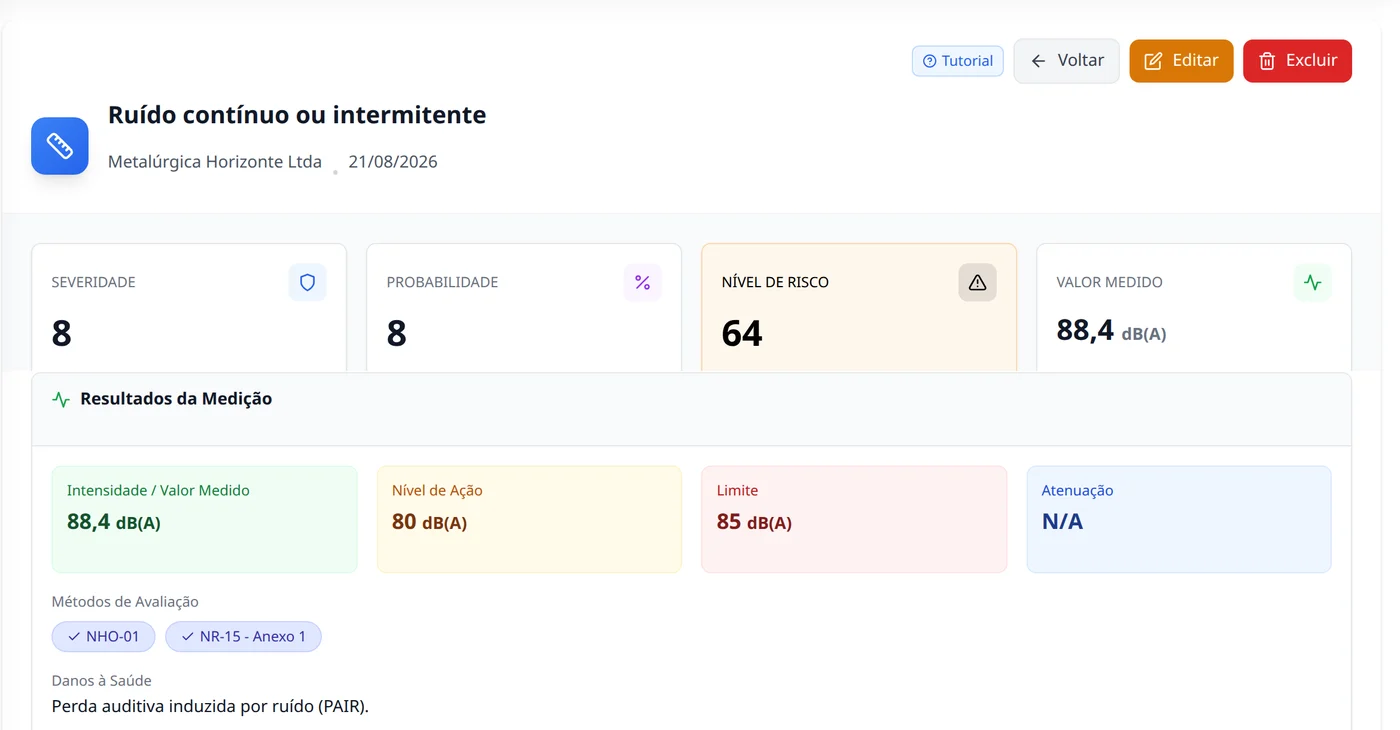Click the Nível de Risco 64 card

pyautogui.click(x=859, y=308)
